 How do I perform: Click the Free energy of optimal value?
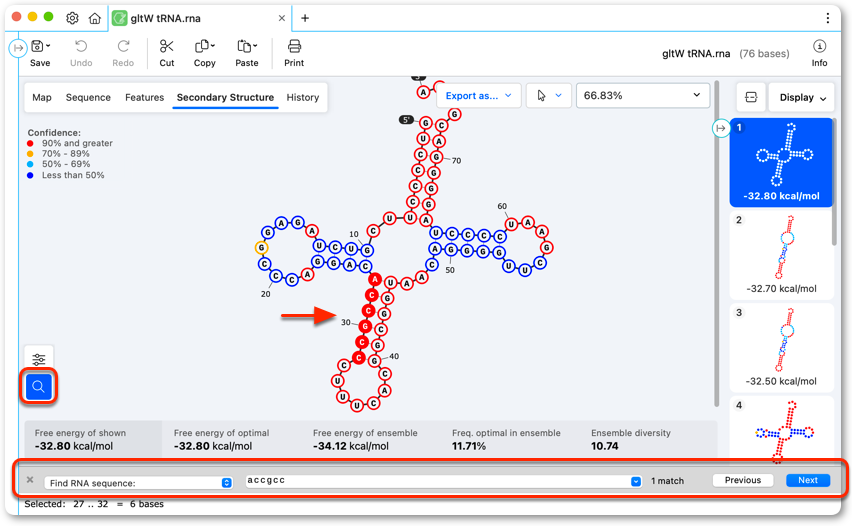coord(213,446)
